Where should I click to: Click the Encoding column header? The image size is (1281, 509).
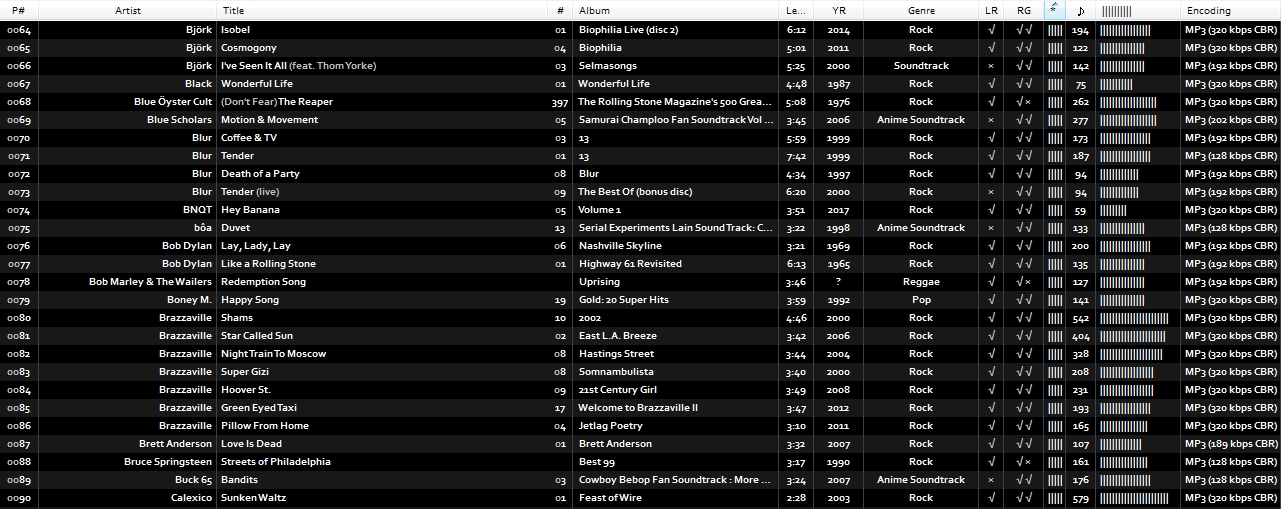(x=1230, y=10)
